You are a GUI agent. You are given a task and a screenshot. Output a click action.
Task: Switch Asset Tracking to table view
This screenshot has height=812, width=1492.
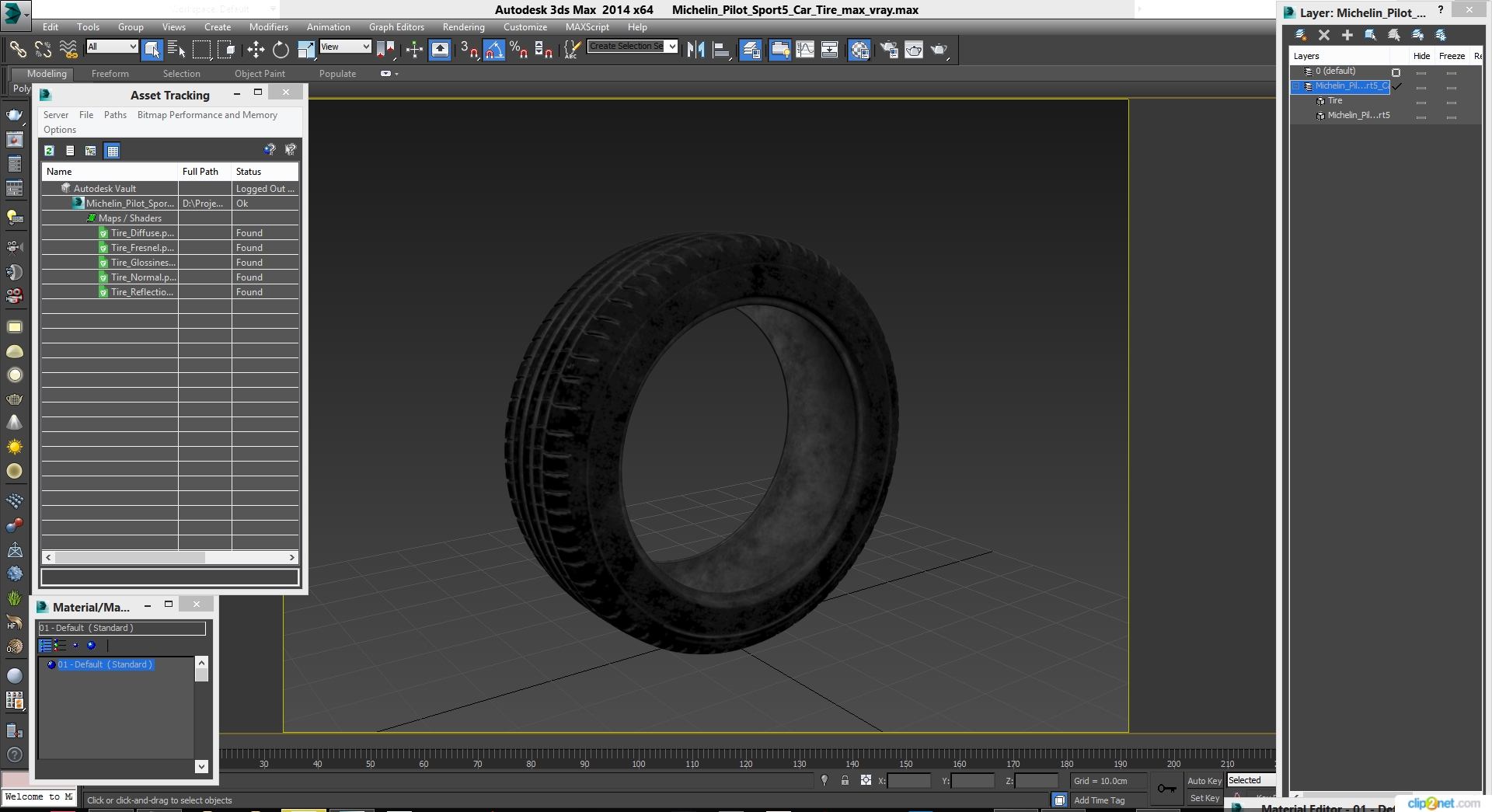[113, 151]
